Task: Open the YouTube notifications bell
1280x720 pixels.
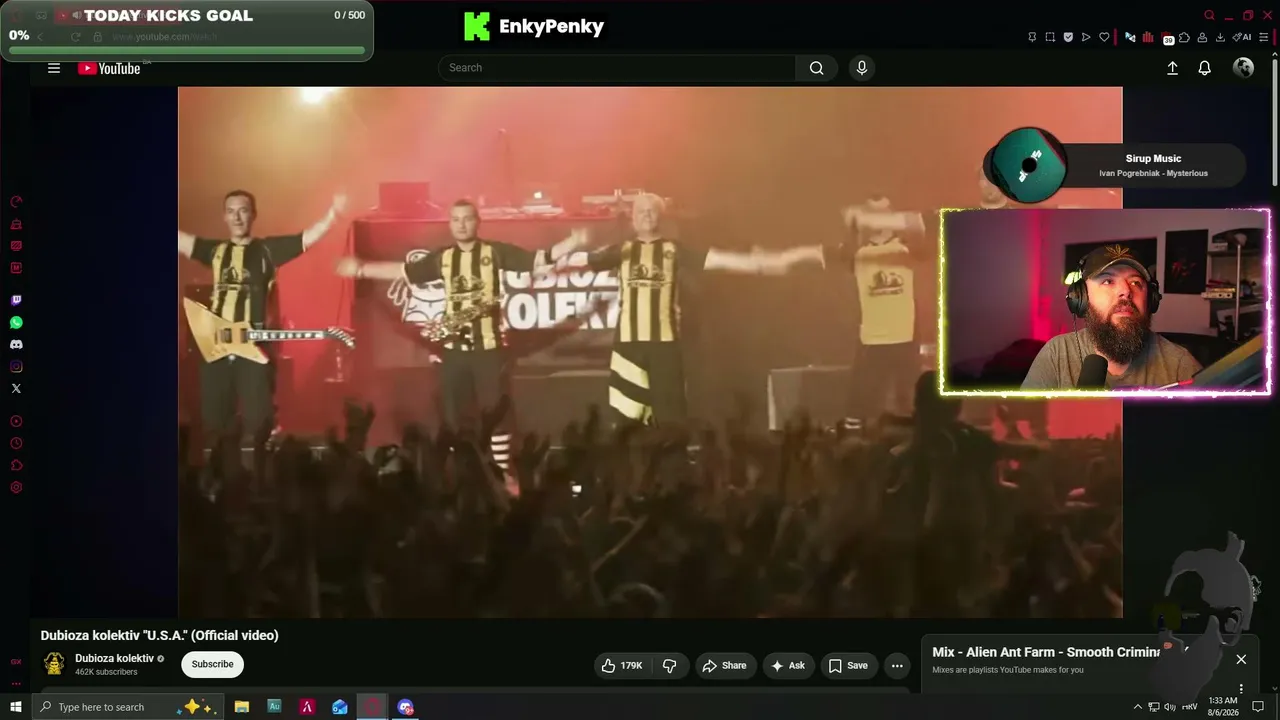Action: (1205, 68)
